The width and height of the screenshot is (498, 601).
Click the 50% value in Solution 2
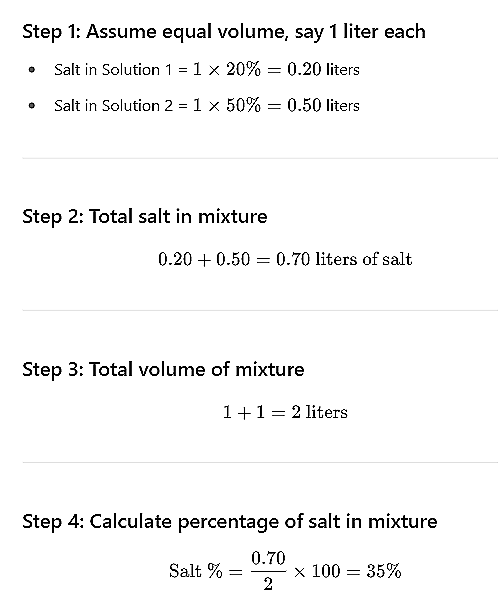(243, 105)
